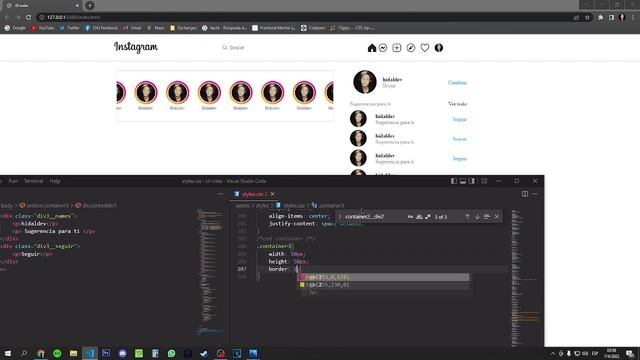Open the Maps bookmark
The height and width of the screenshot is (360, 640).
coord(156,28)
